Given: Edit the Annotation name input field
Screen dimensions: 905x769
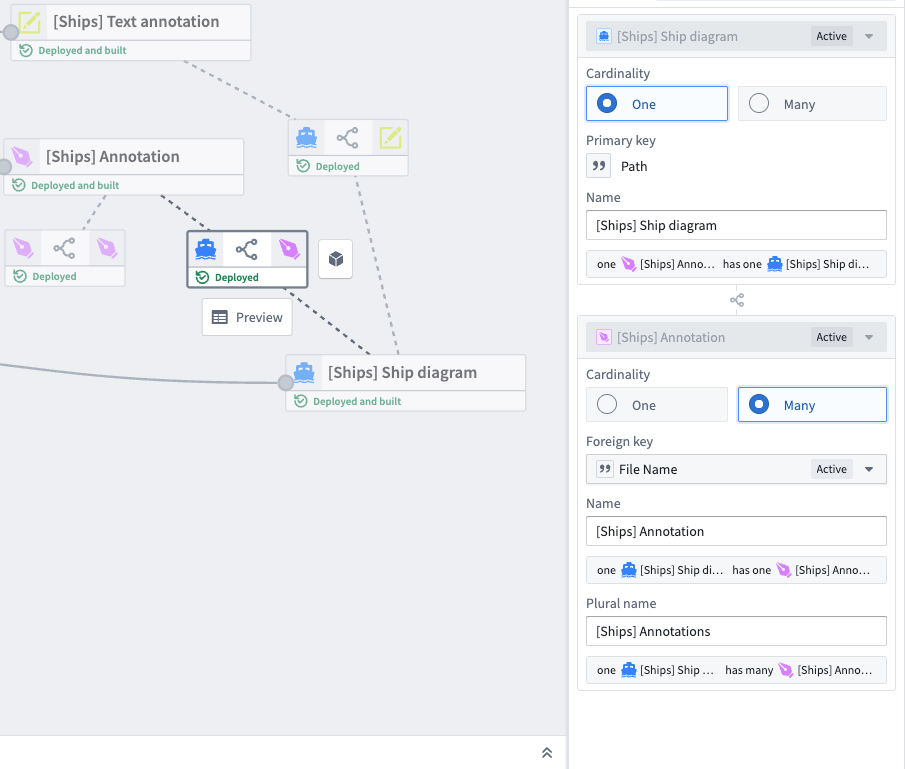Looking at the screenshot, I should tap(736, 531).
